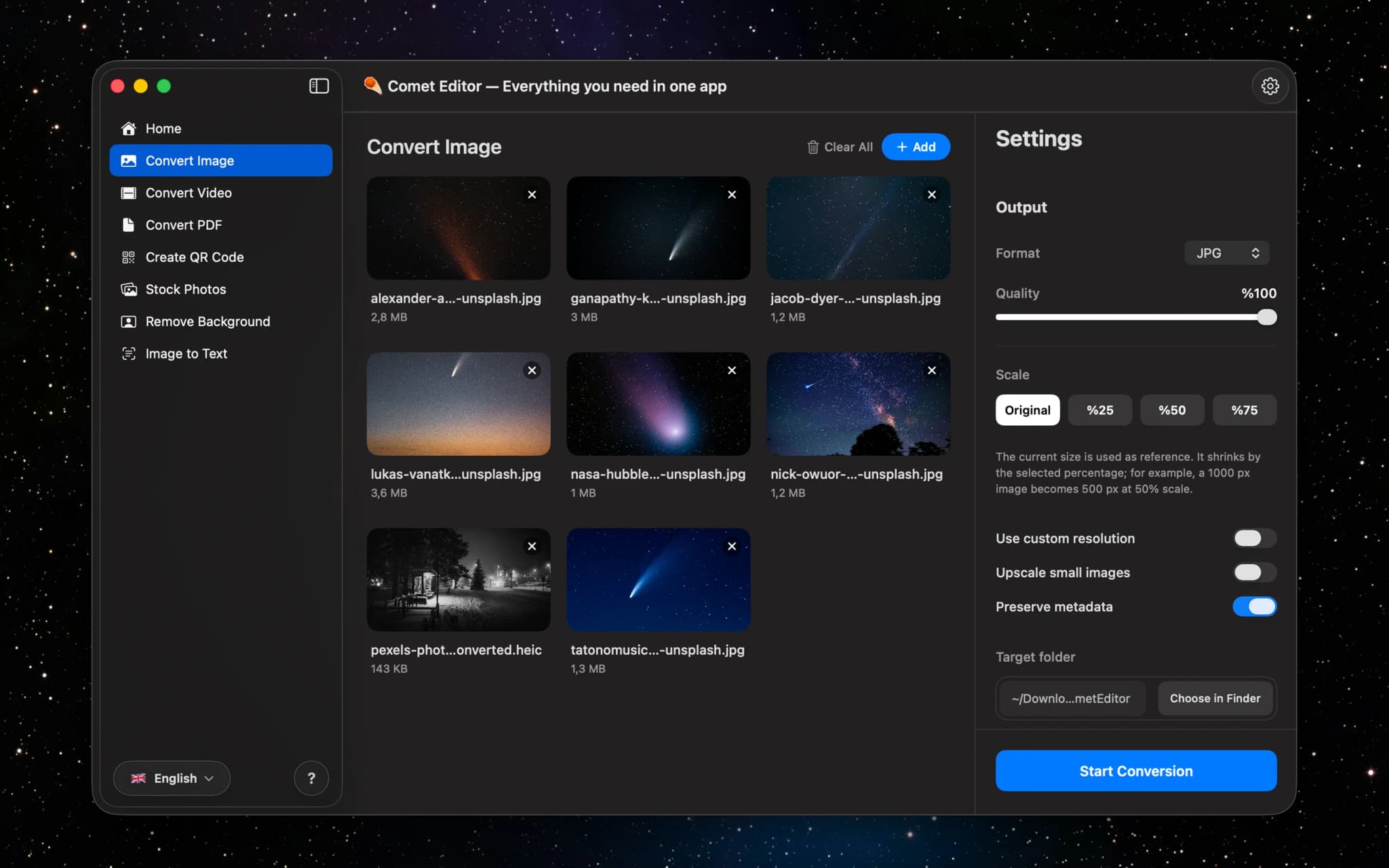1389x868 pixels.
Task: Remove nasa-hubble jpg from the queue
Action: point(732,370)
